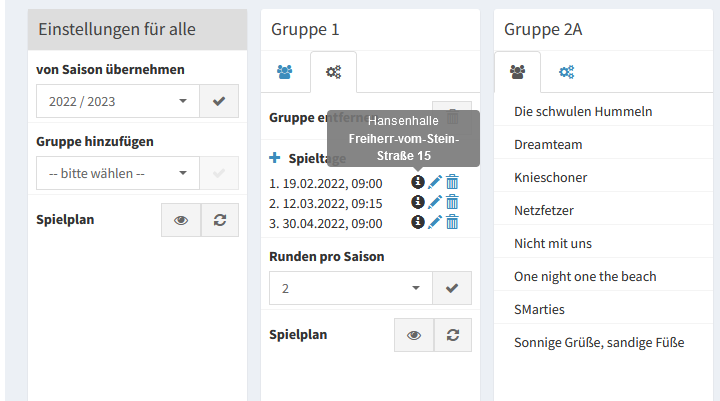Click the Gruppe 2A panel title
720x401 pixels.
(x=543, y=29)
